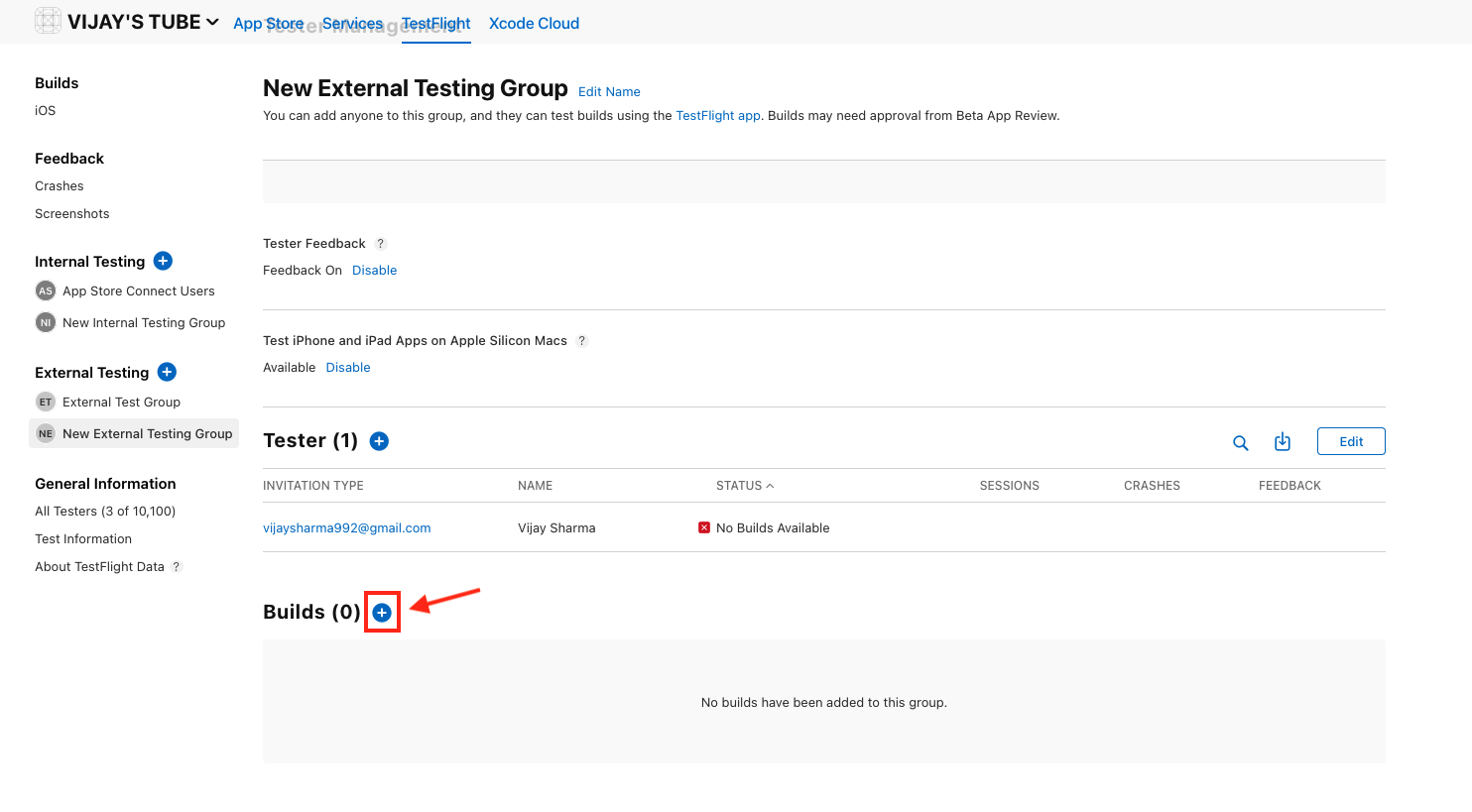
Task: Click the Feedback sidebar heading
Action: point(69,159)
